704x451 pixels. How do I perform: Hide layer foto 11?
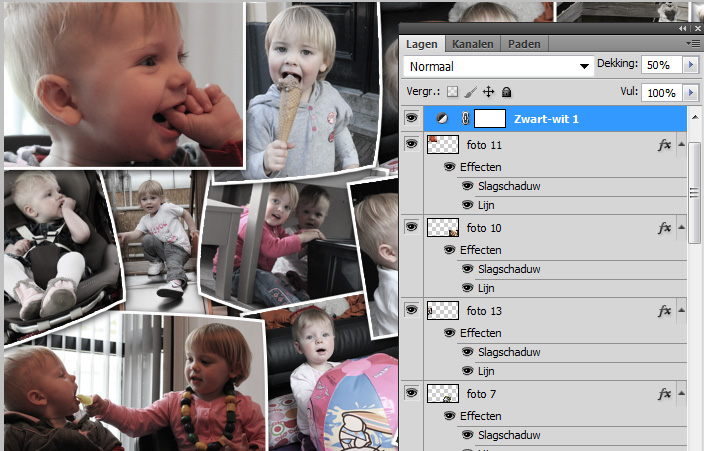tap(411, 144)
